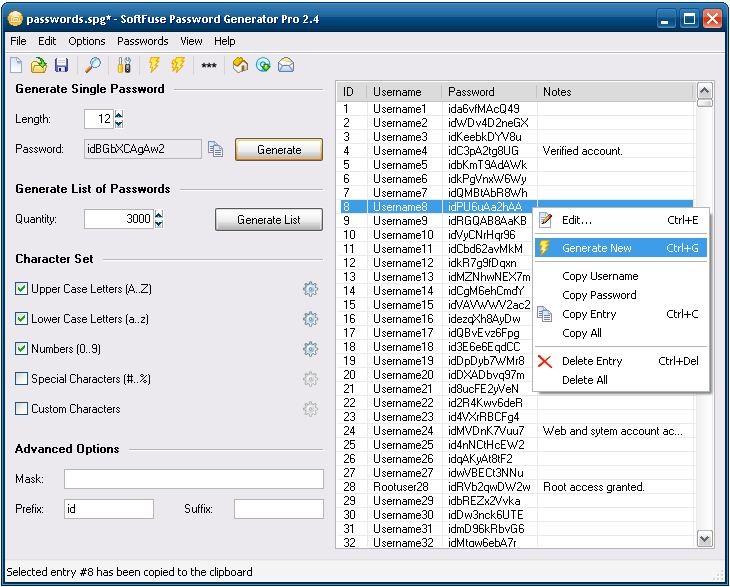Open the Options menu

(x=87, y=41)
